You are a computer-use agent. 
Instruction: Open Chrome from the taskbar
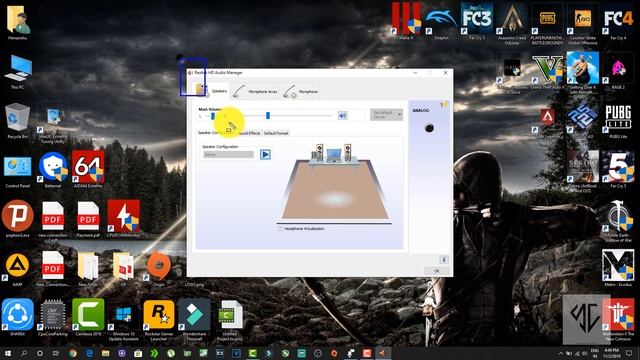tap(73, 353)
